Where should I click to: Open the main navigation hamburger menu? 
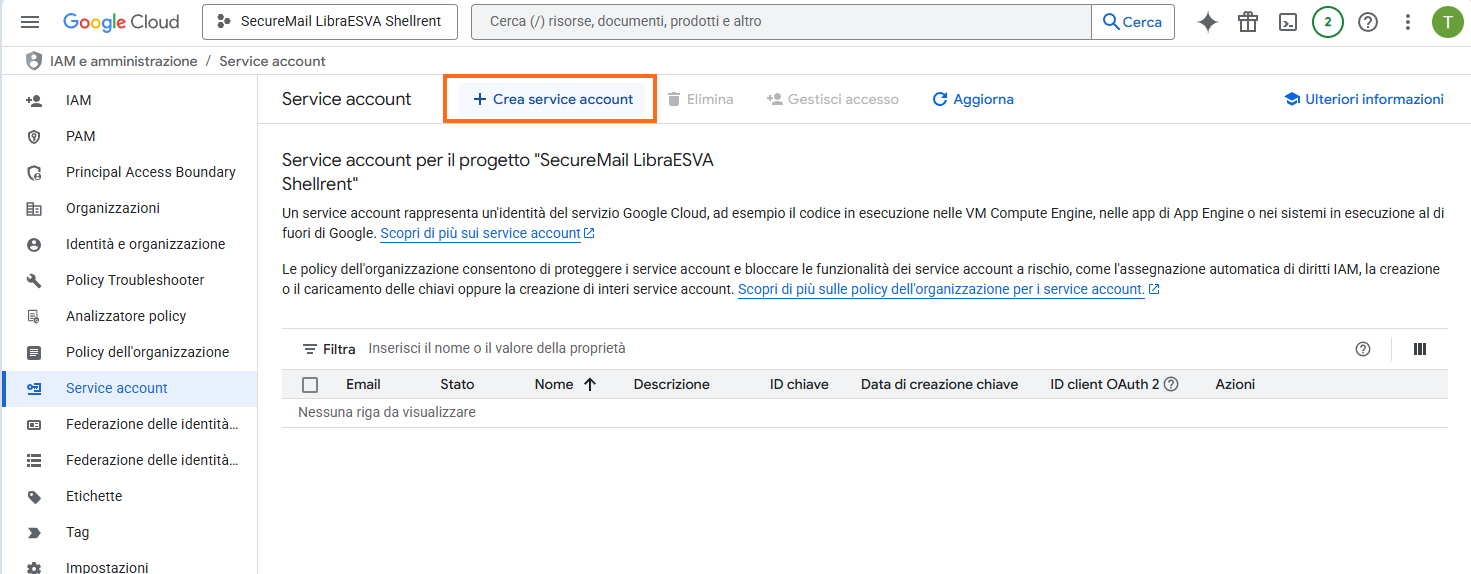click(x=30, y=22)
